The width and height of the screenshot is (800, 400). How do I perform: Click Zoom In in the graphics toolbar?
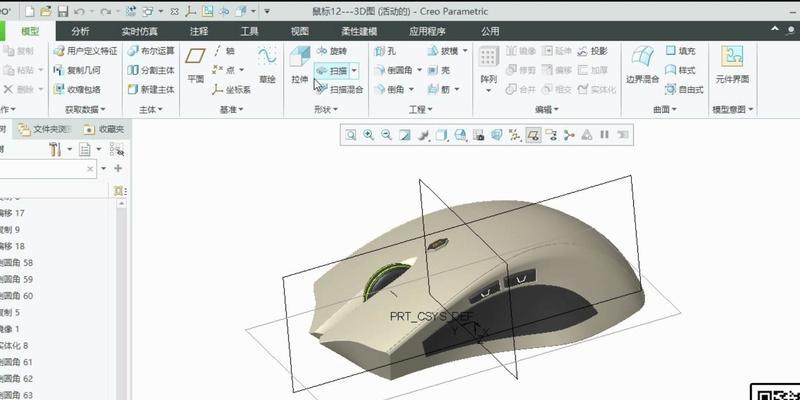coord(368,135)
